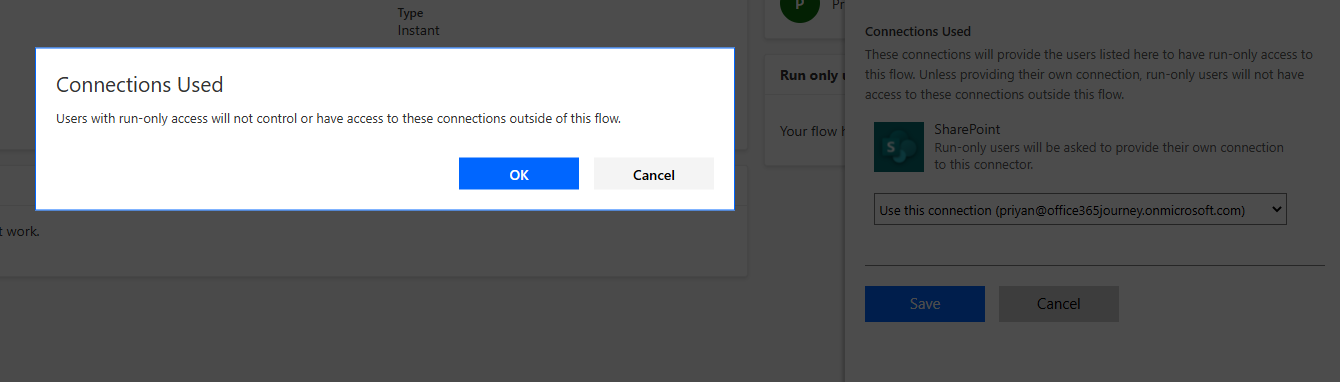This screenshot has height=382, width=1340.
Task: Save the run-only connection settings
Action: (x=925, y=304)
